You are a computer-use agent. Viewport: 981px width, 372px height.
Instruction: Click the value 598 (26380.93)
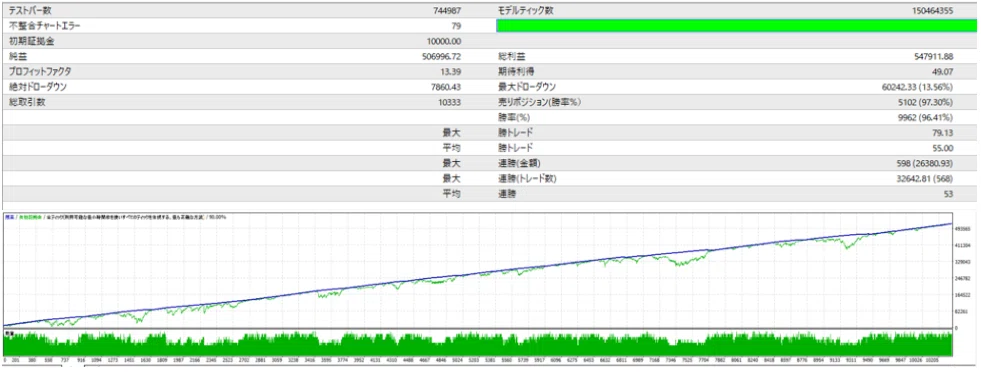pos(925,163)
